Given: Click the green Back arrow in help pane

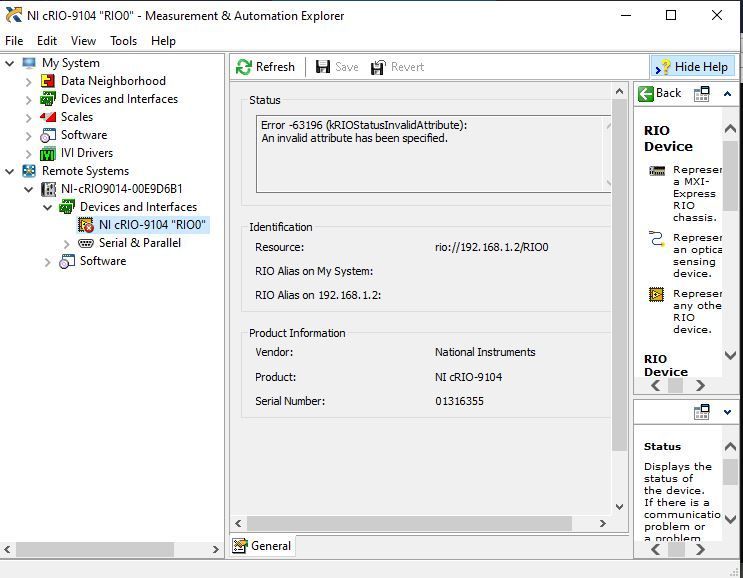Looking at the screenshot, I should coord(645,94).
